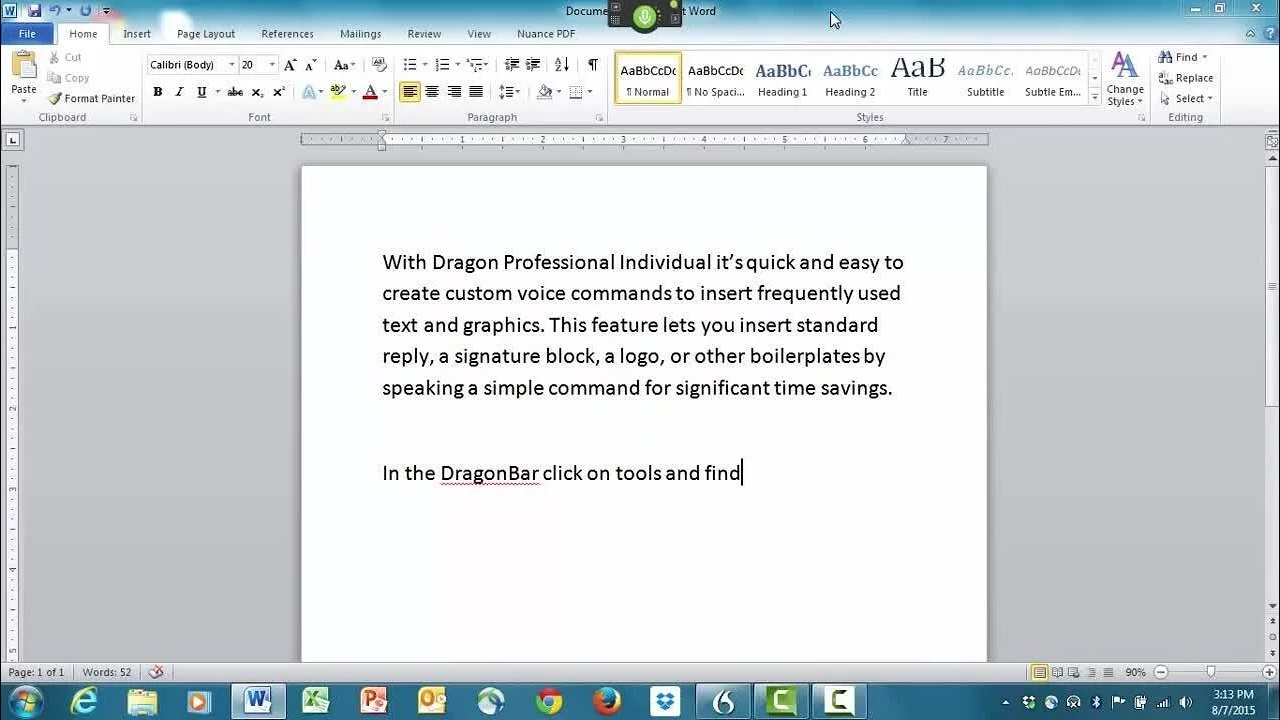The image size is (1280, 720).
Task: Open the font size 20 dropdown
Action: coord(272,65)
